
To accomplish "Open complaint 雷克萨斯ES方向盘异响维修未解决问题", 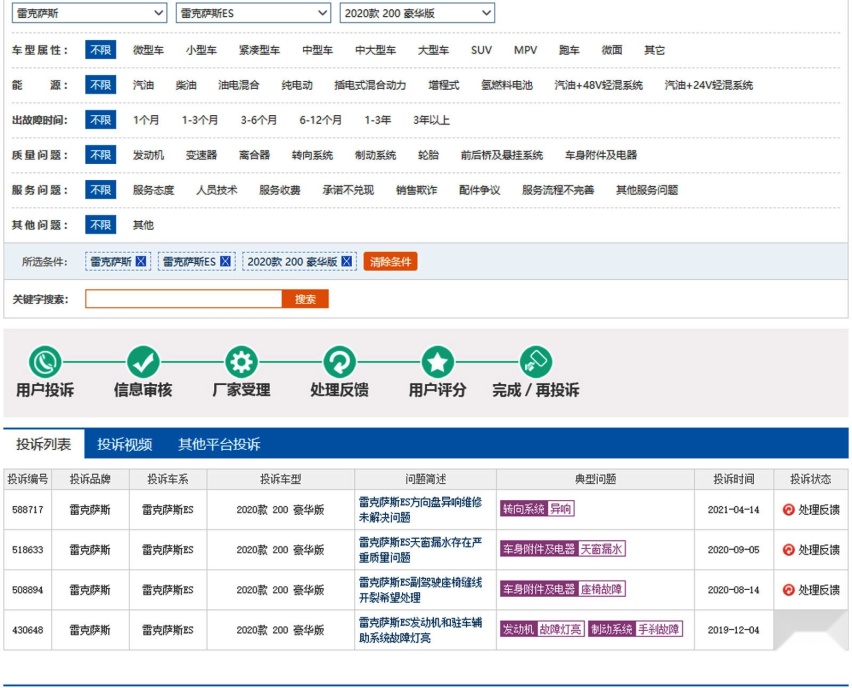I will [420, 510].
